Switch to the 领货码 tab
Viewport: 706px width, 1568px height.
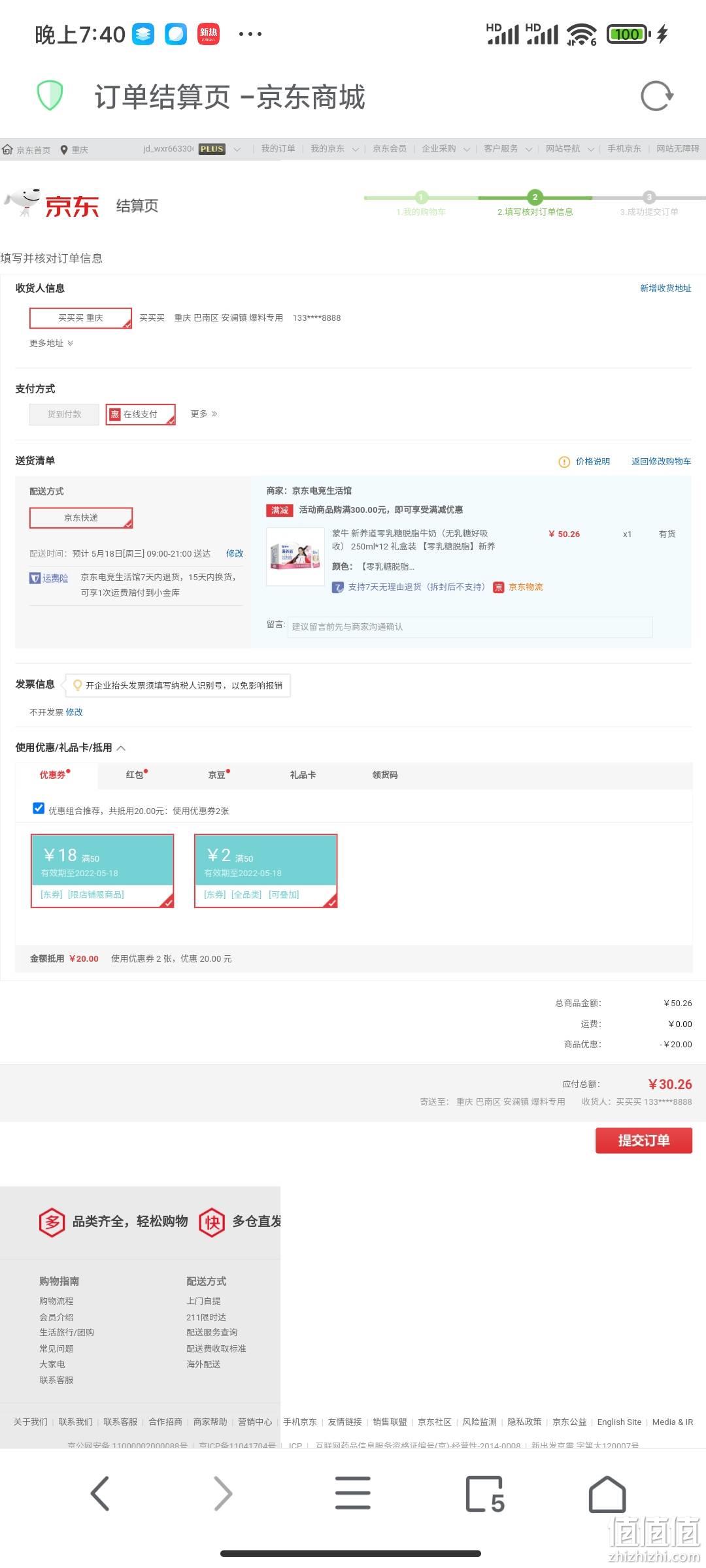click(385, 775)
